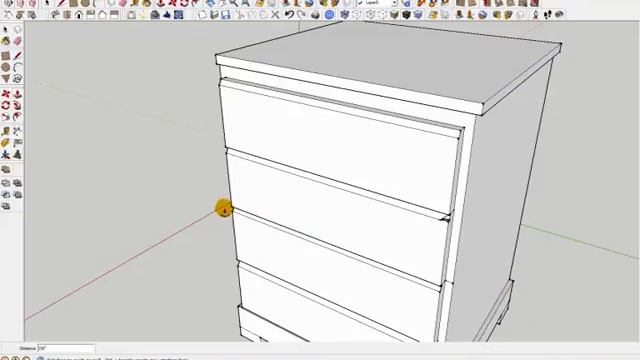The image size is (640, 360).
Task: Switch to Front view house icon
Action: tap(79, 15)
